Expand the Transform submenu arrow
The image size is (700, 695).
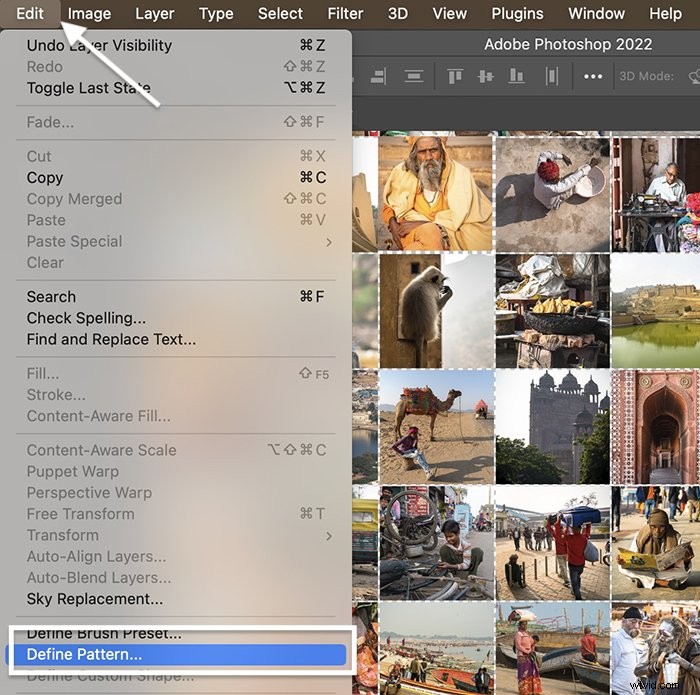[329, 536]
